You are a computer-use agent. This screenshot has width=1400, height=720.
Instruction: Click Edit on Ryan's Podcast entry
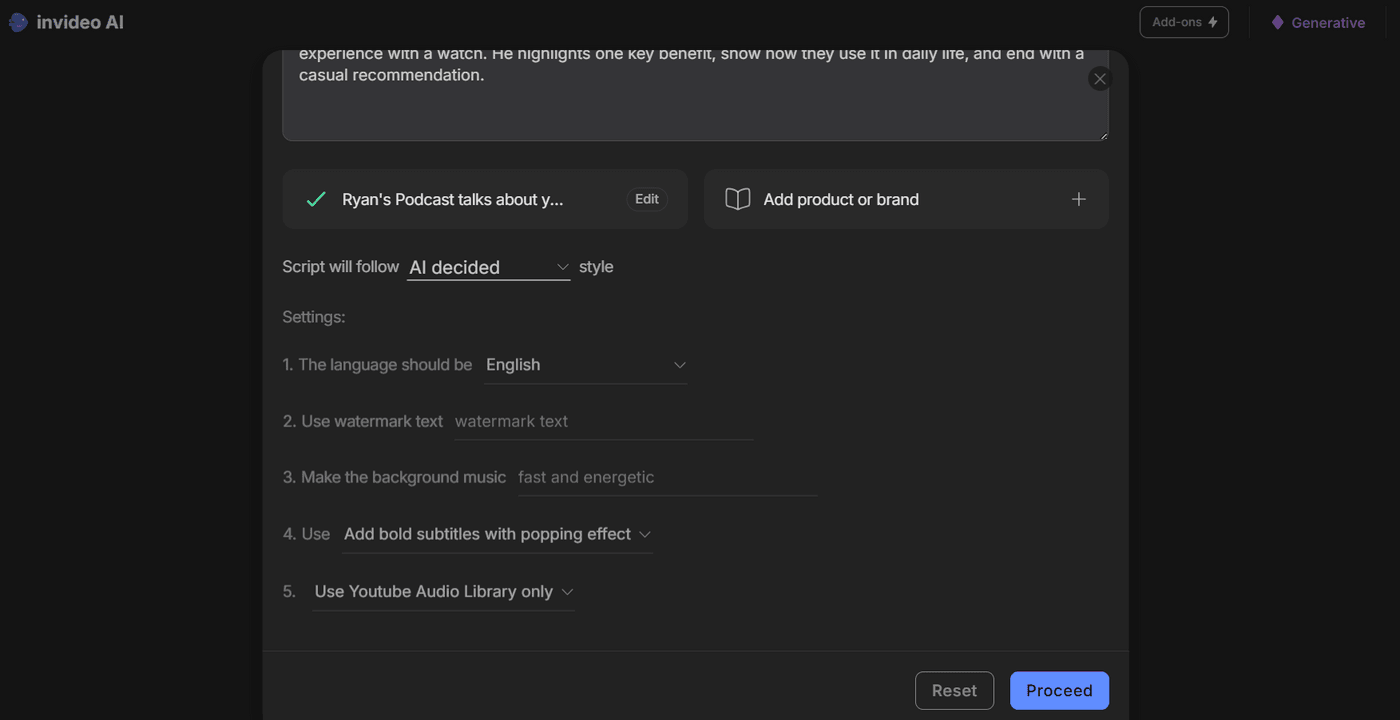point(646,199)
